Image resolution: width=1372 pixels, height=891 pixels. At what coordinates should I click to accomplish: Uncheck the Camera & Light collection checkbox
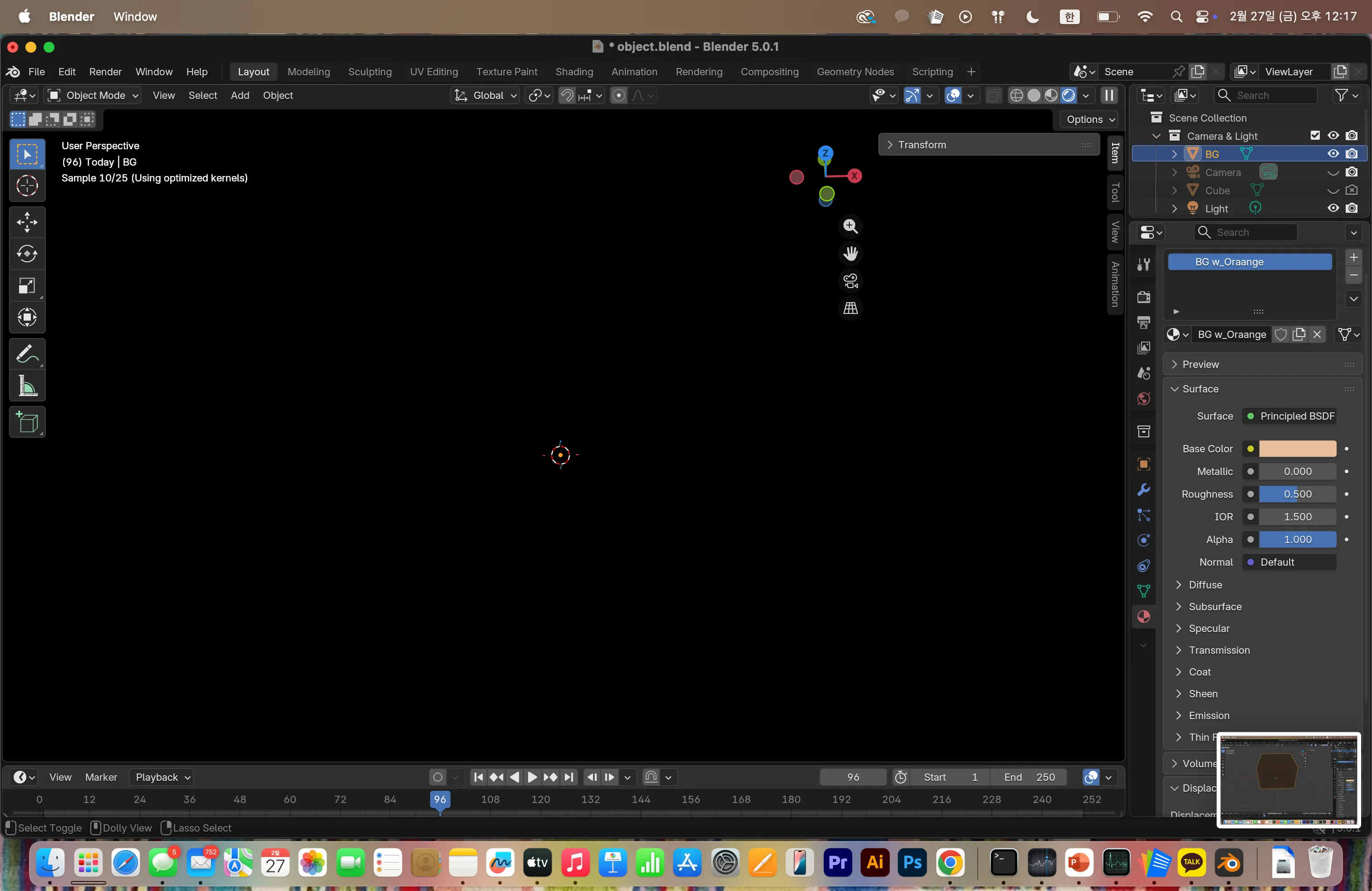pos(1315,136)
